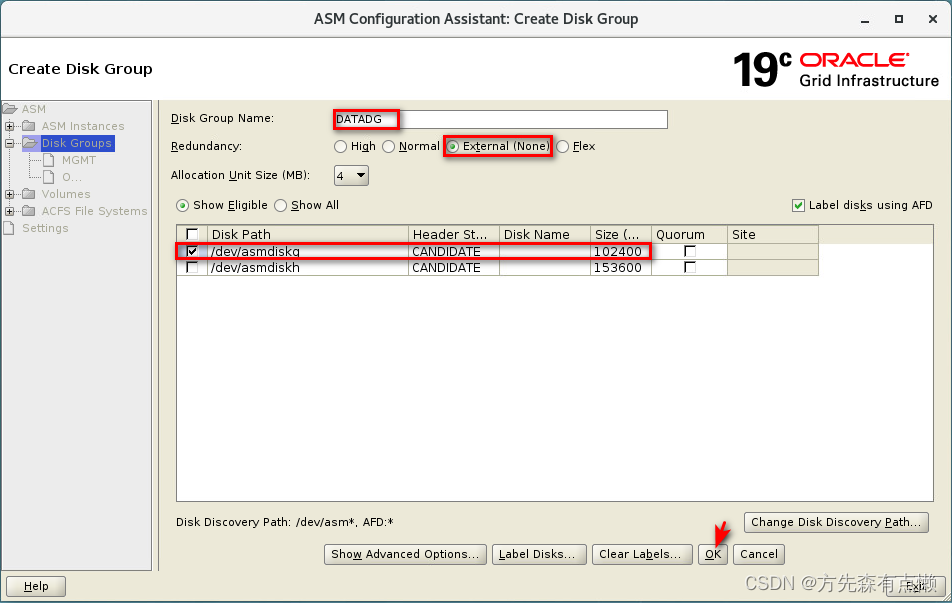Viewport: 952px width, 603px height.
Task: Click the Label Disks button
Action: (x=539, y=554)
